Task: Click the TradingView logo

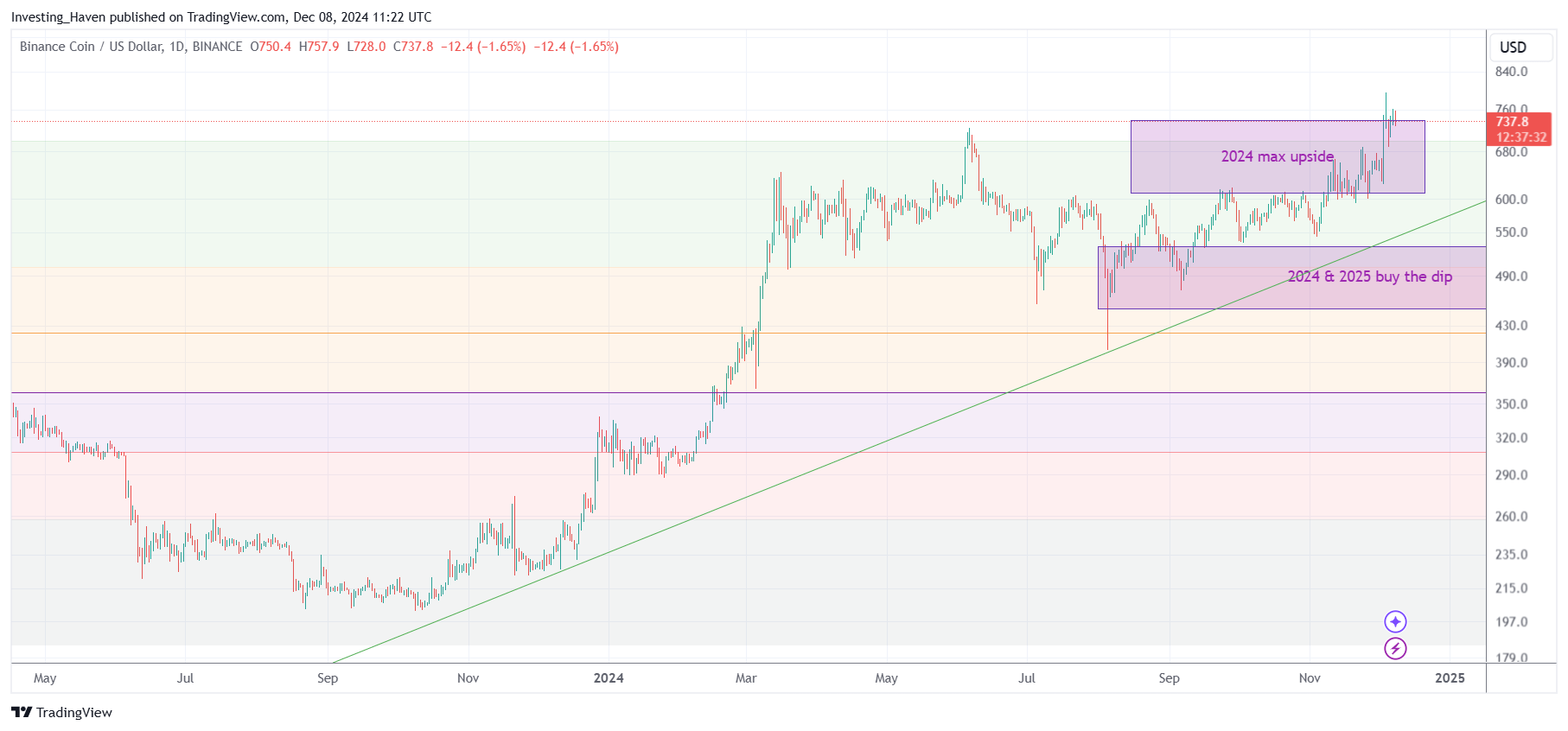Action: tap(62, 712)
